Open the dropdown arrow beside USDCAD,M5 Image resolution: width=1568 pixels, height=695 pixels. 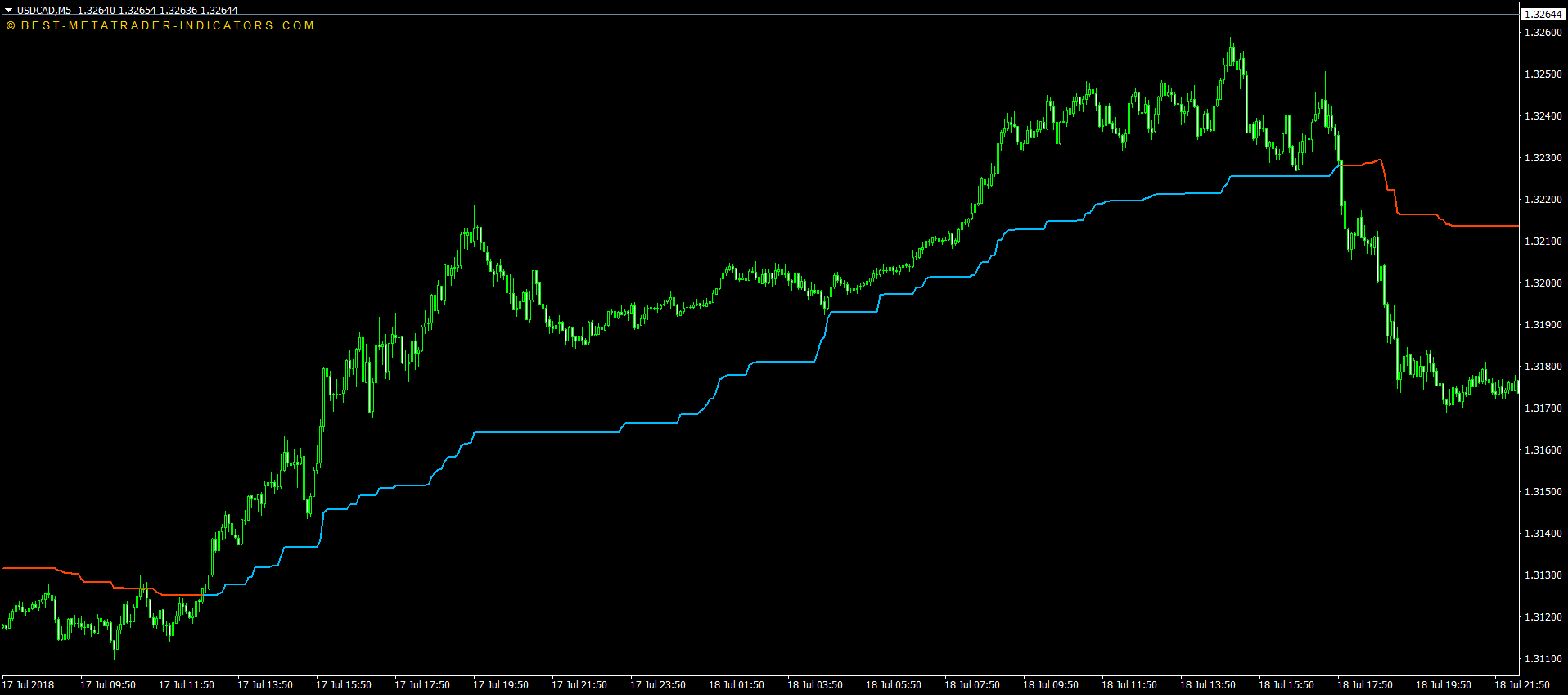[9, 11]
